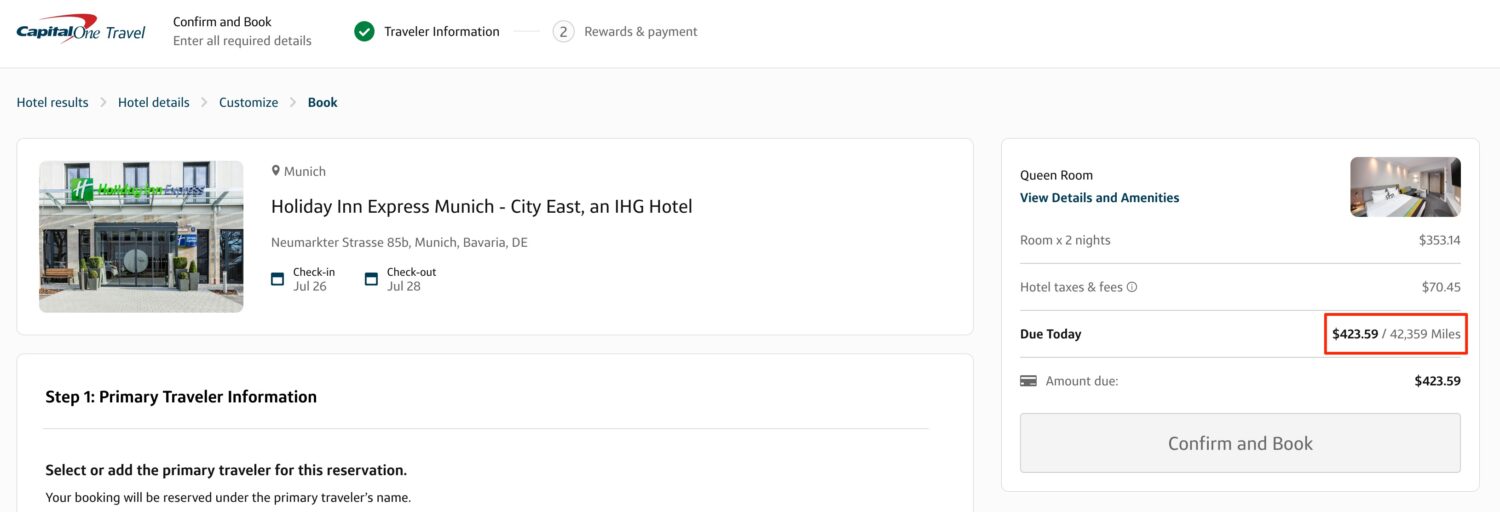Click the Enter all required details subtitle

point(242,41)
